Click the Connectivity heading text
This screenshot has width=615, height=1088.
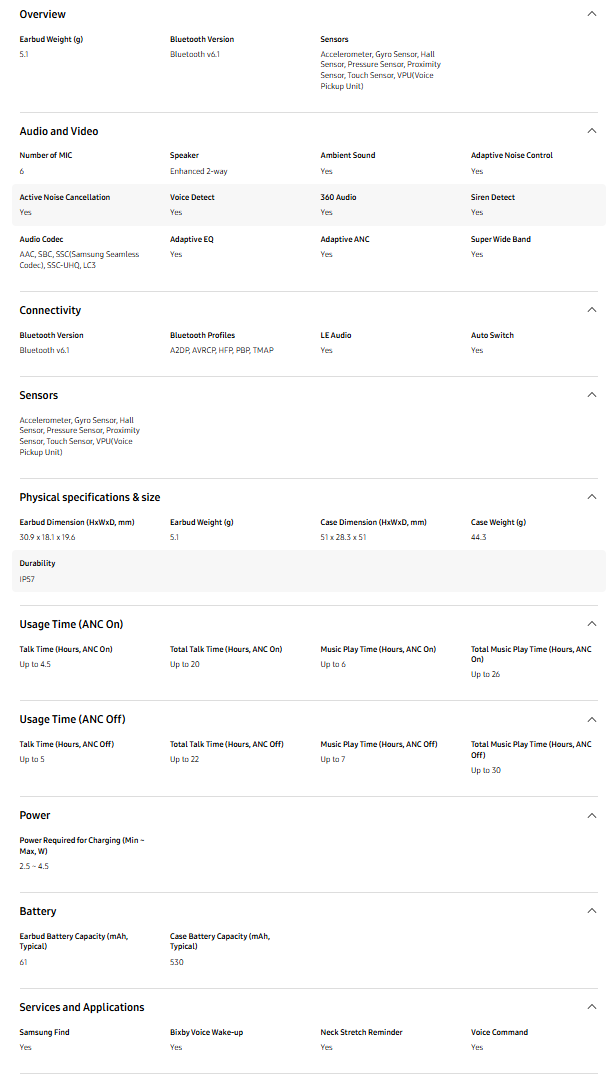[50, 310]
